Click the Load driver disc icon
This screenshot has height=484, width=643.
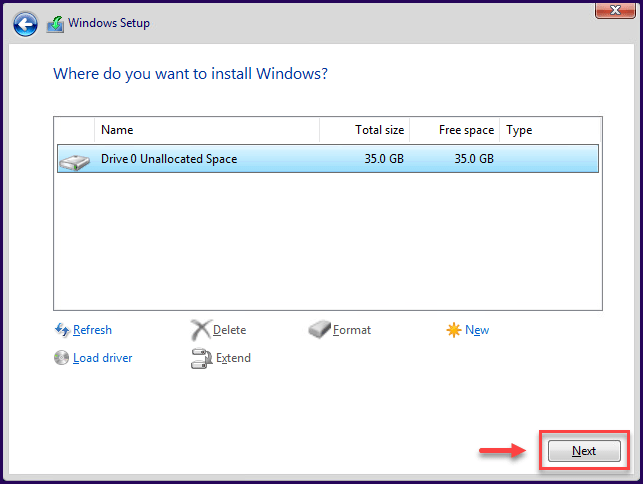pyautogui.click(x=62, y=358)
